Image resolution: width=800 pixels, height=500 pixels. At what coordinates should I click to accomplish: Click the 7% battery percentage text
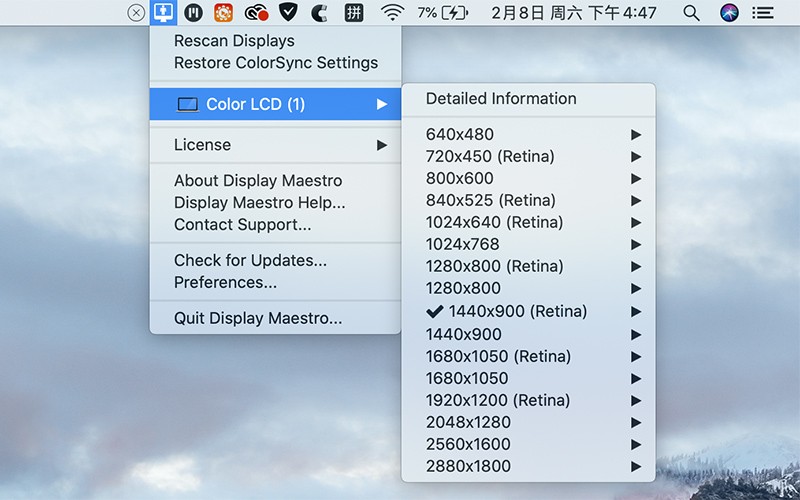click(427, 13)
